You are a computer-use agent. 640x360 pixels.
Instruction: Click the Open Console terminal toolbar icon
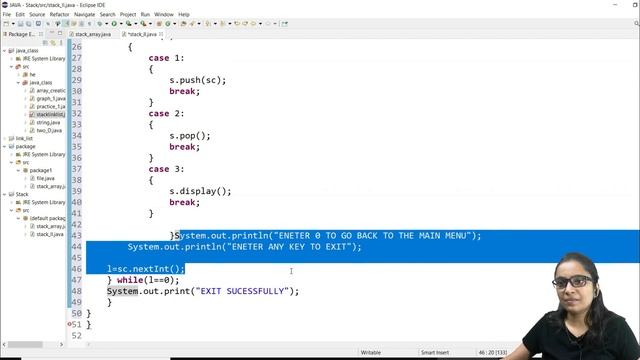[x=38, y=24]
